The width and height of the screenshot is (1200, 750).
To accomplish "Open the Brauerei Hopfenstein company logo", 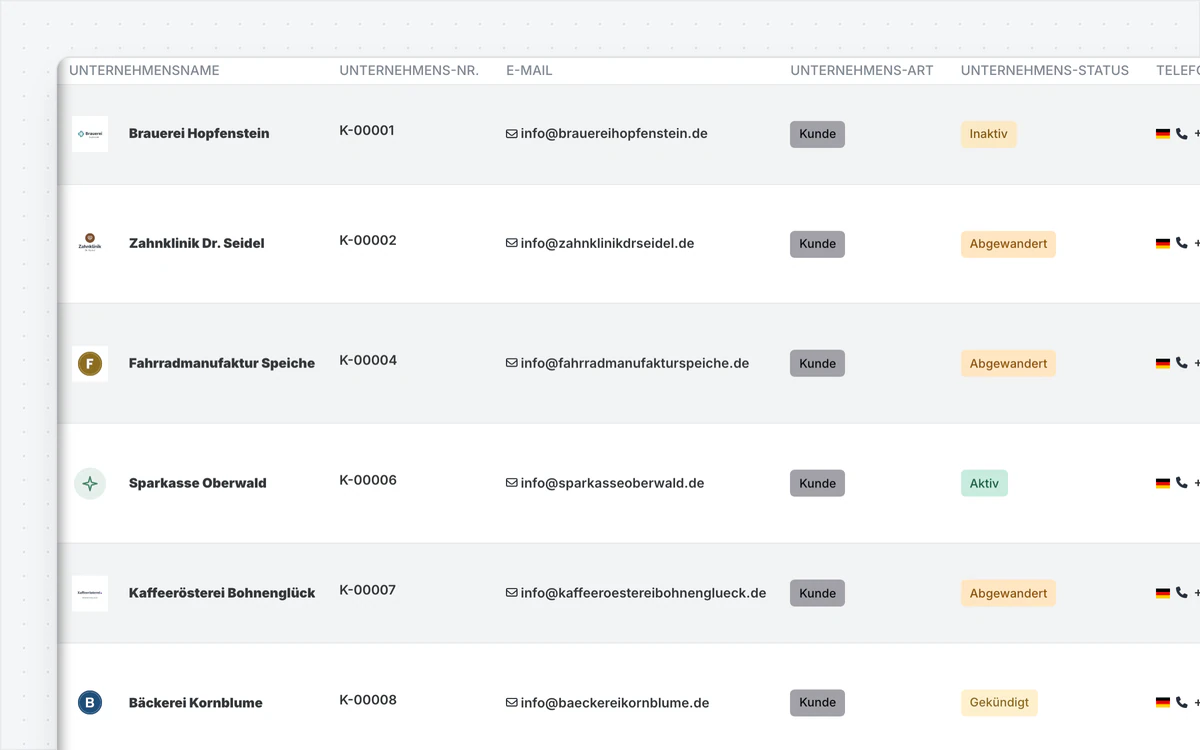I will pyautogui.click(x=90, y=134).
